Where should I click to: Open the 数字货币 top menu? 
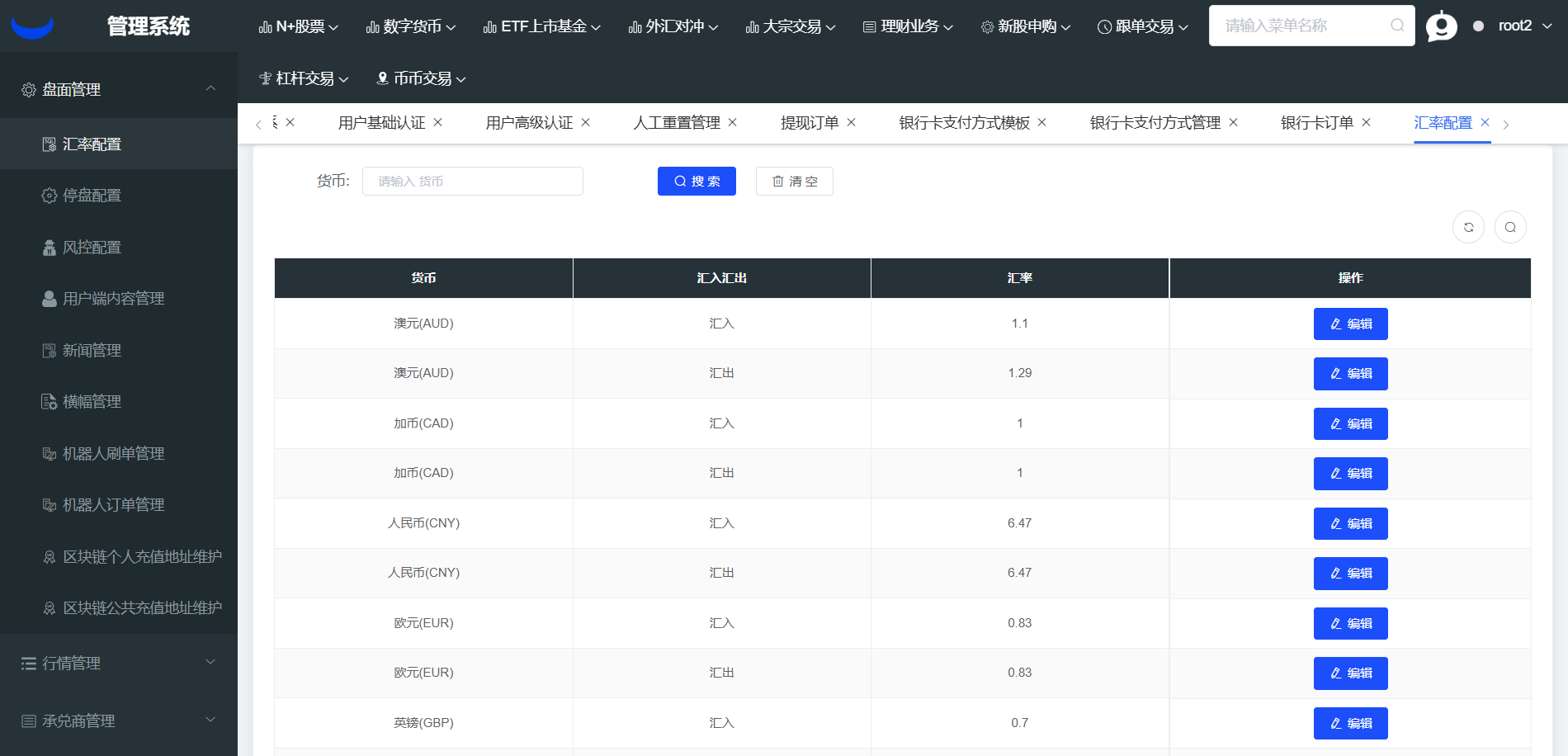point(410,26)
